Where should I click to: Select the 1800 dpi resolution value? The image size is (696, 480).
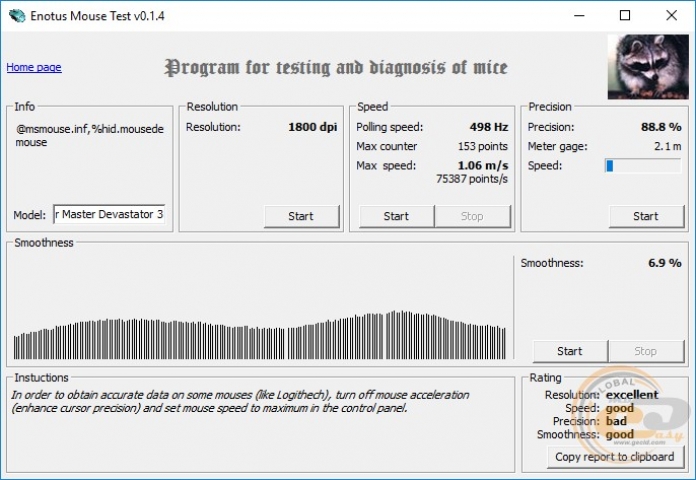coord(312,127)
